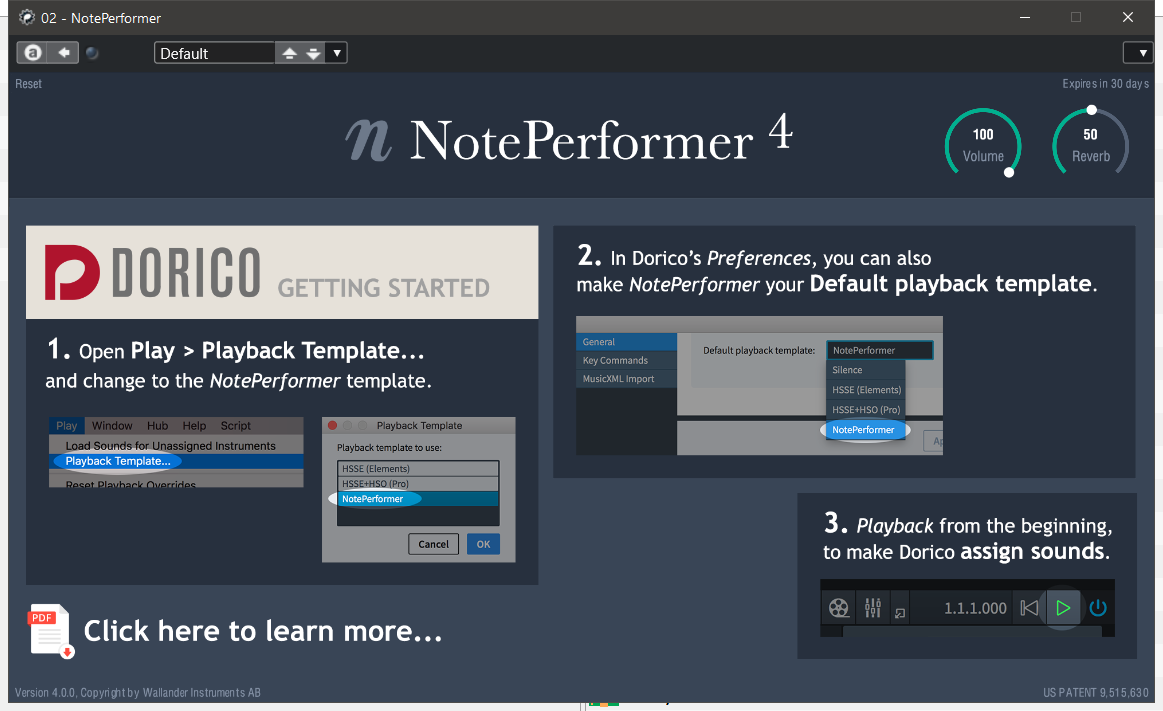Click the Volume knob set to 100
Image resolution: width=1163 pixels, height=711 pixels.
click(983, 144)
